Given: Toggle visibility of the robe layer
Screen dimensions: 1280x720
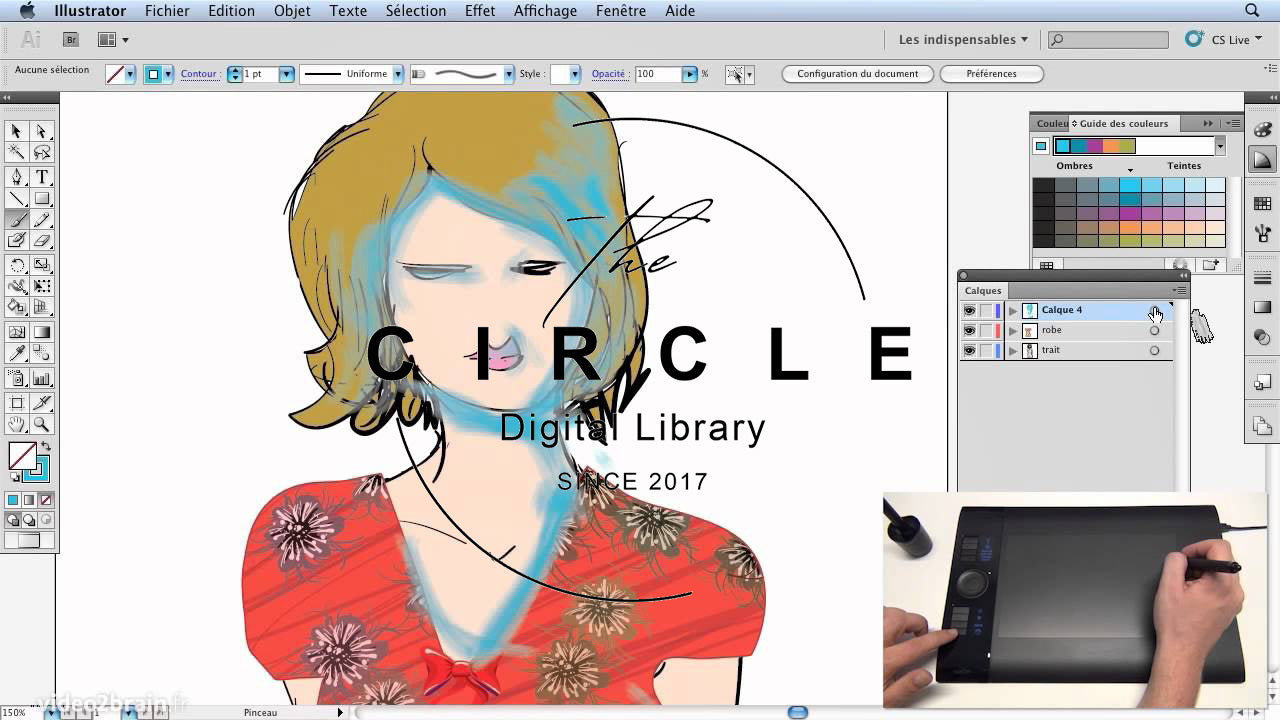Looking at the screenshot, I should (969, 331).
